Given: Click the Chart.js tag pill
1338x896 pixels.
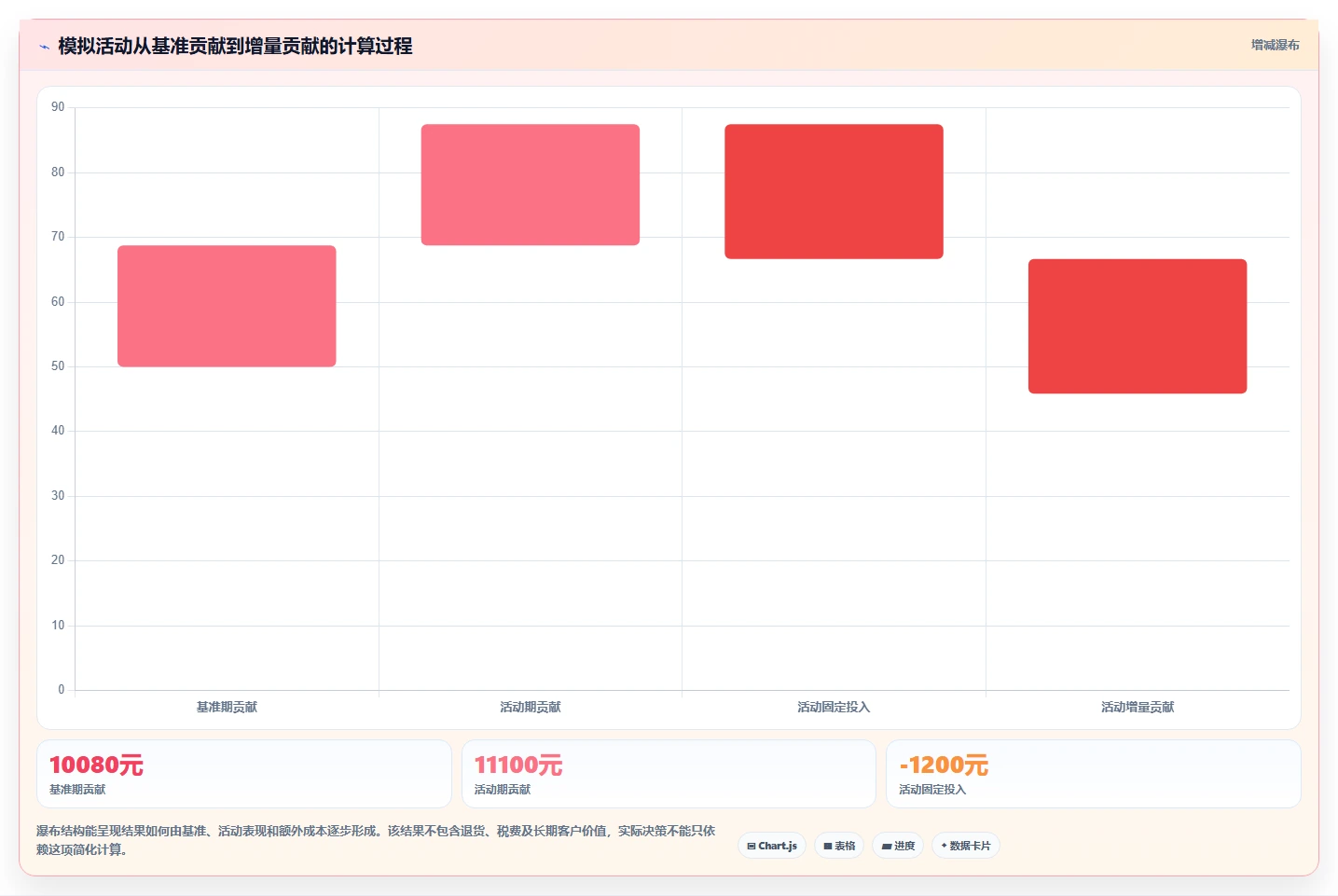Looking at the screenshot, I should coord(772,846).
